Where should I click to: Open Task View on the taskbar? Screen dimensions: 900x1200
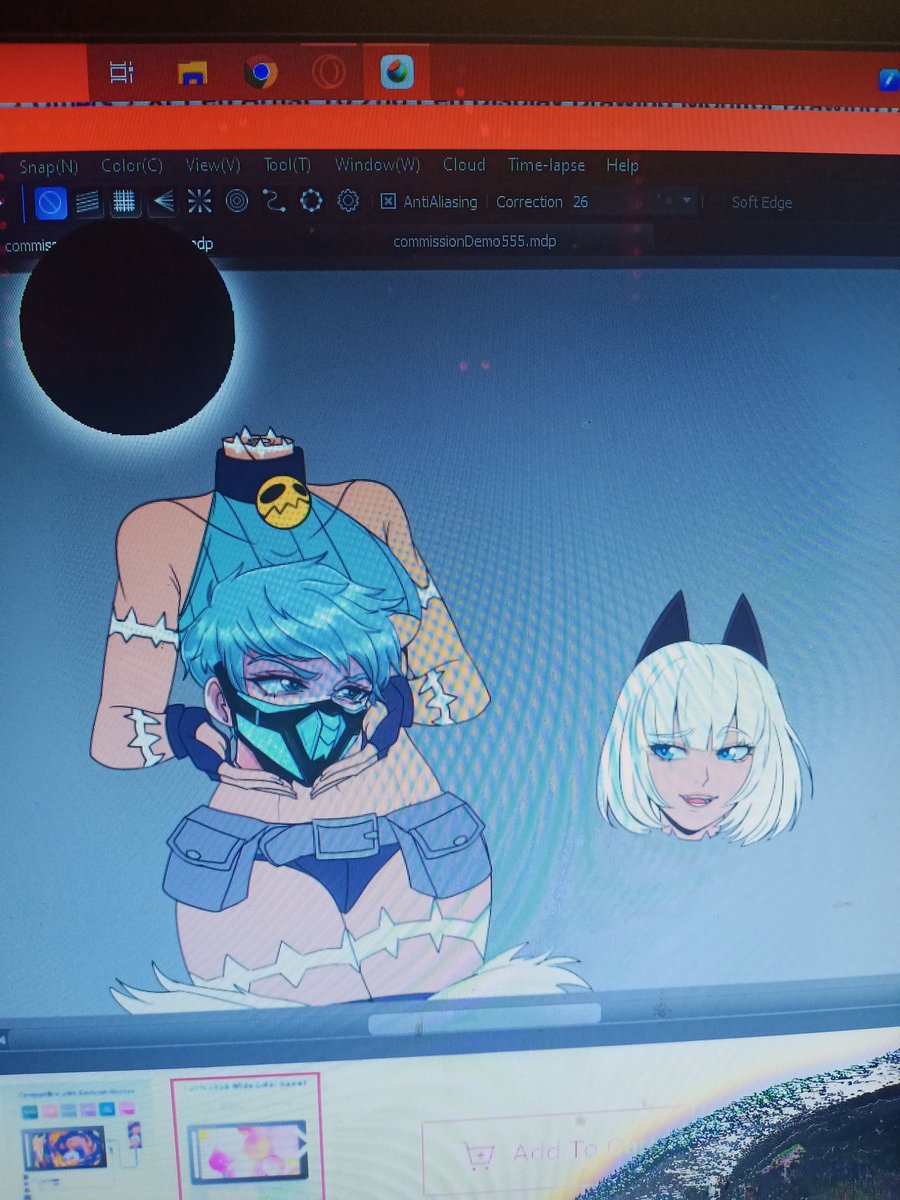click(121, 72)
